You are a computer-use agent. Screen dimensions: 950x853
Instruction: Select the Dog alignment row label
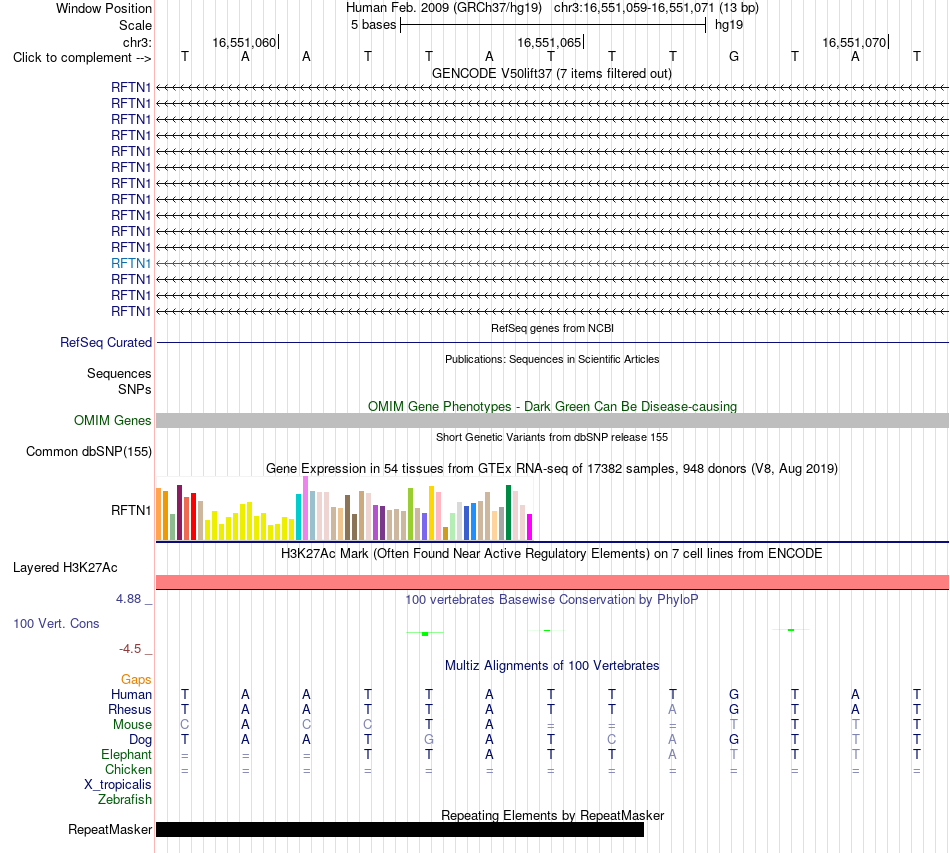[x=141, y=740]
